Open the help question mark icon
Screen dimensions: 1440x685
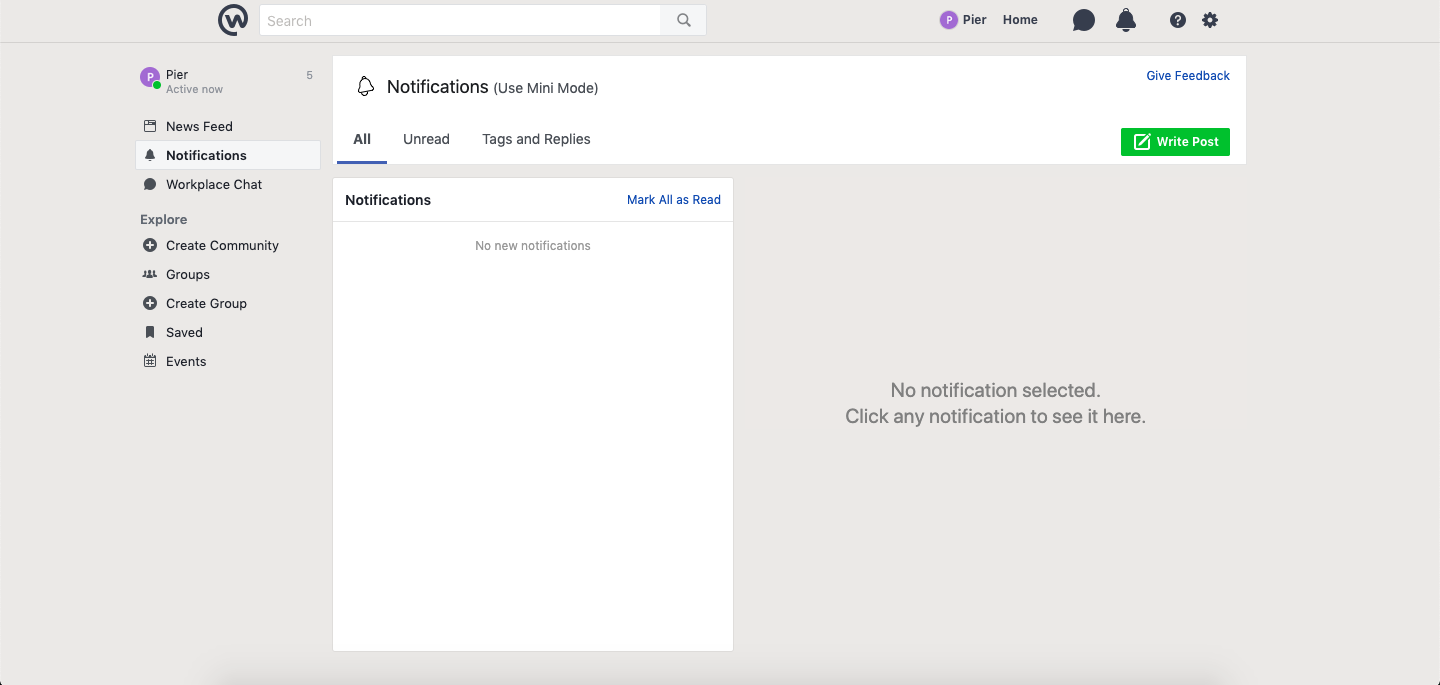[x=1178, y=20]
